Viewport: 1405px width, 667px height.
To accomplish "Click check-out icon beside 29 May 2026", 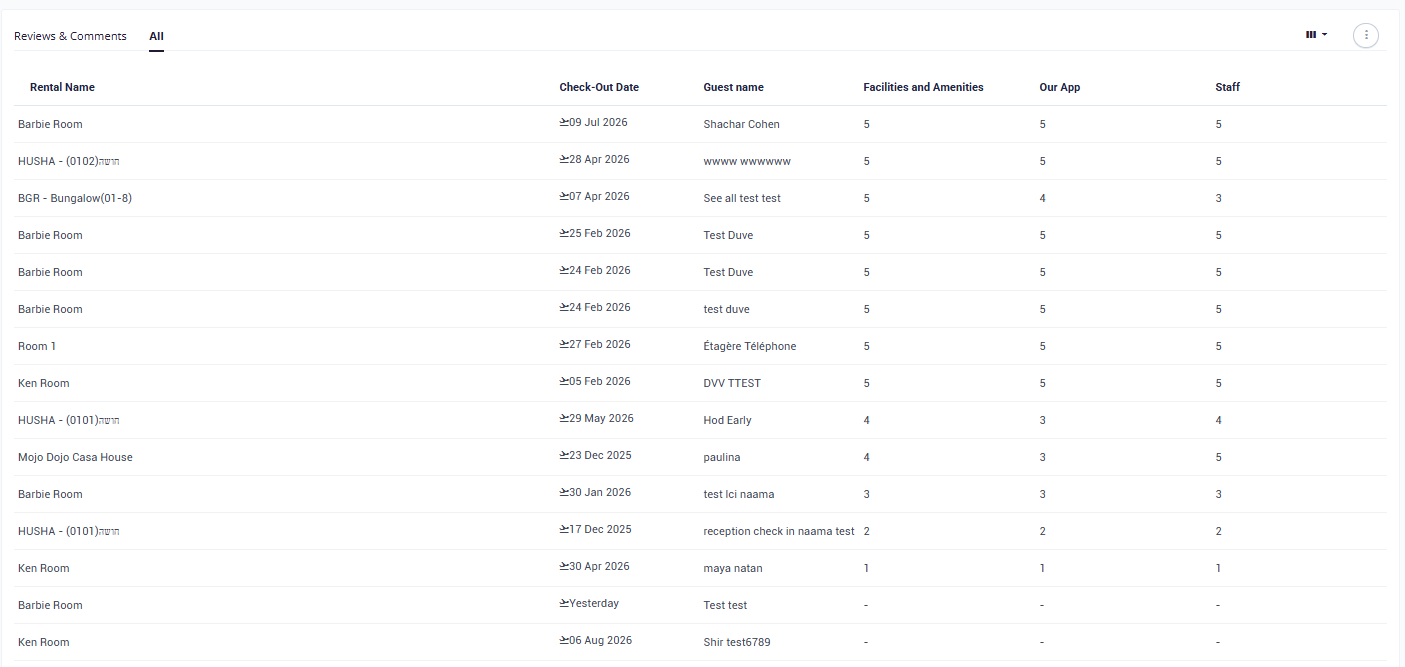I will [x=564, y=418].
